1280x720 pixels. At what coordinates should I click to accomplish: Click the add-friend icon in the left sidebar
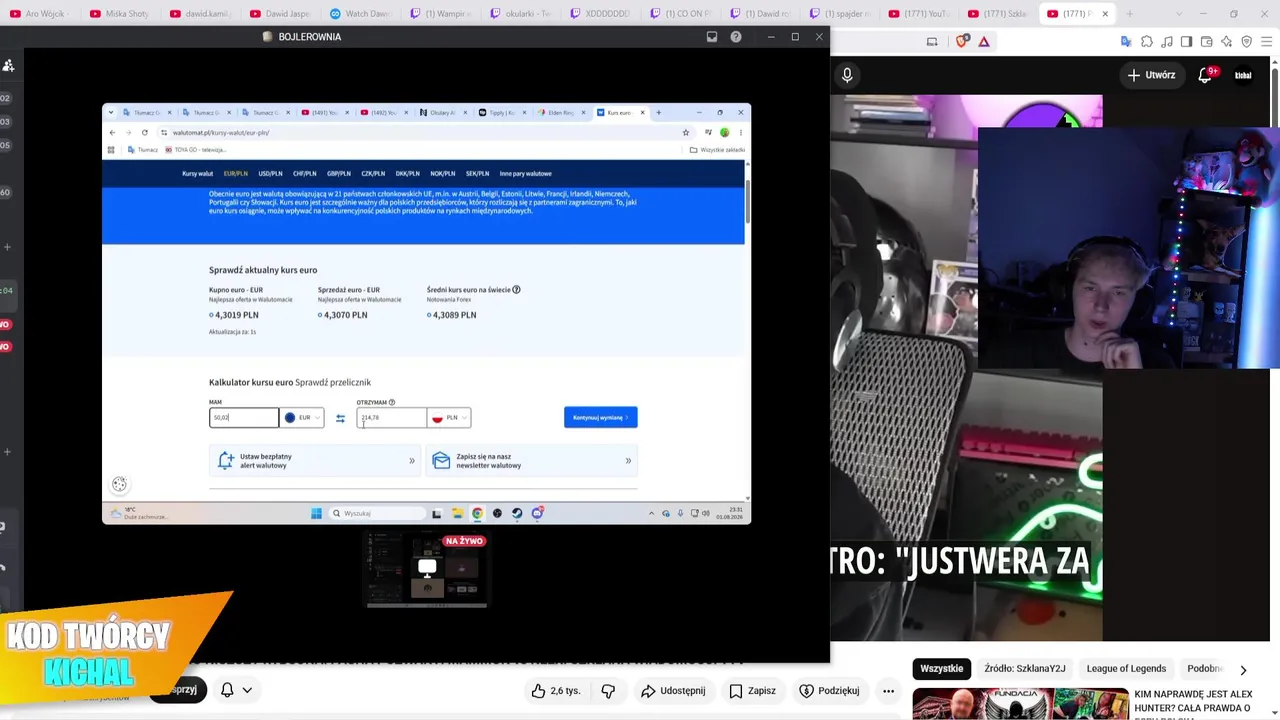pyautogui.click(x=8, y=66)
